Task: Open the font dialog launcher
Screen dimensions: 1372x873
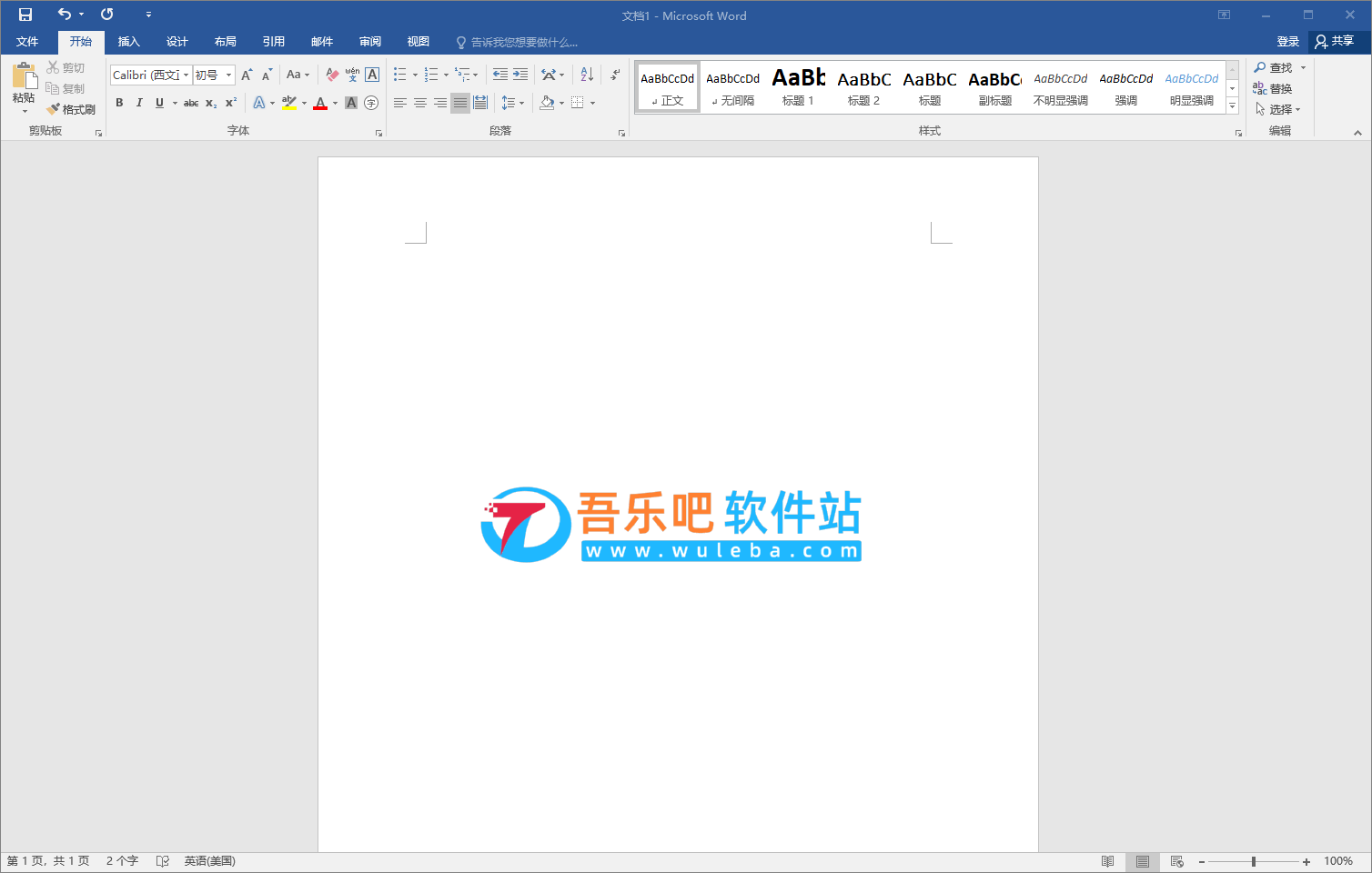Action: click(379, 133)
